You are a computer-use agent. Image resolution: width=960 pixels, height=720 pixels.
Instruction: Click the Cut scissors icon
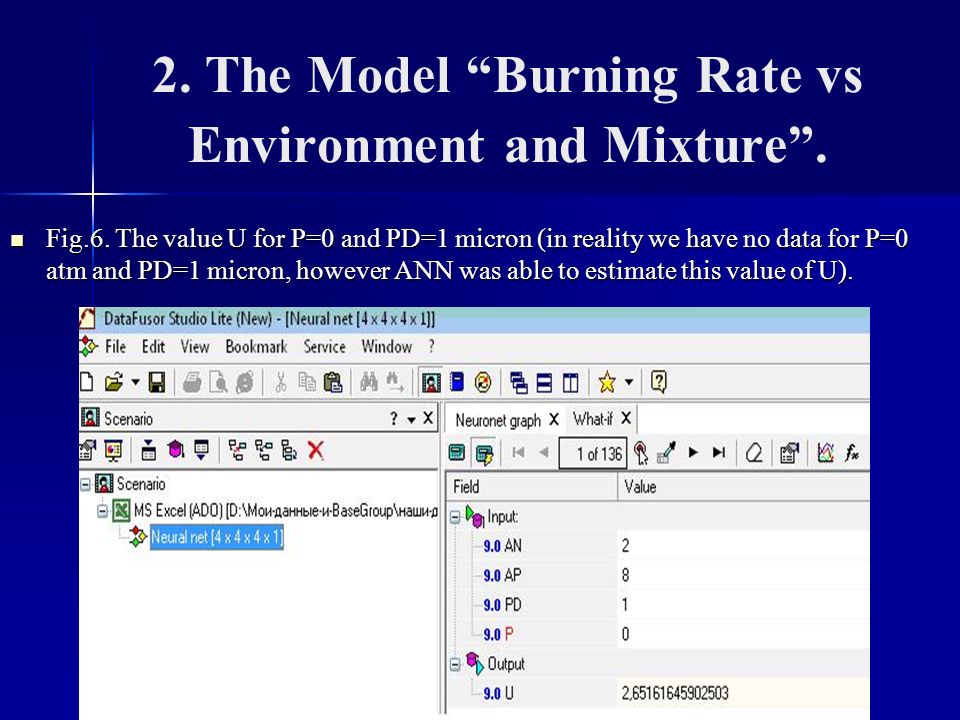coord(281,383)
